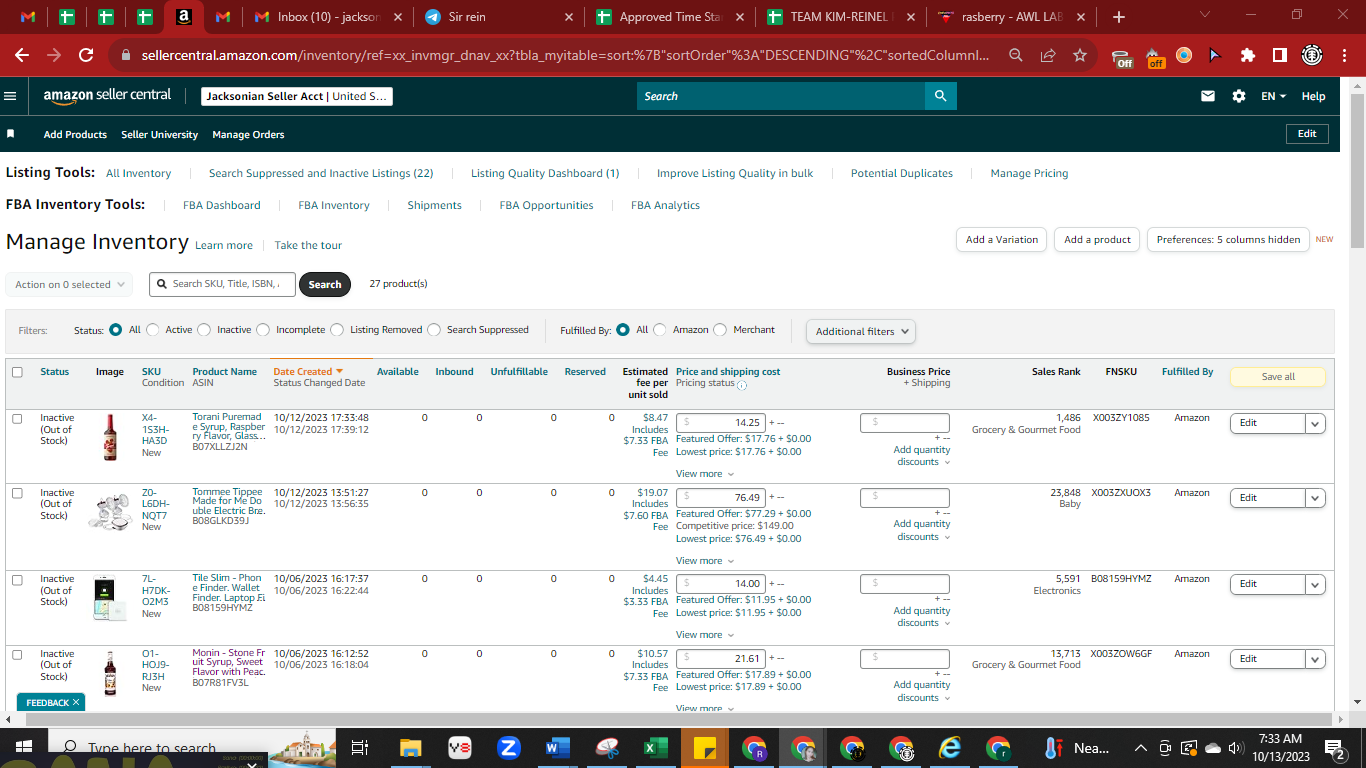Focus the 'Search SKU, Title, ISBN' field
This screenshot has height=768, width=1366.
(222, 285)
